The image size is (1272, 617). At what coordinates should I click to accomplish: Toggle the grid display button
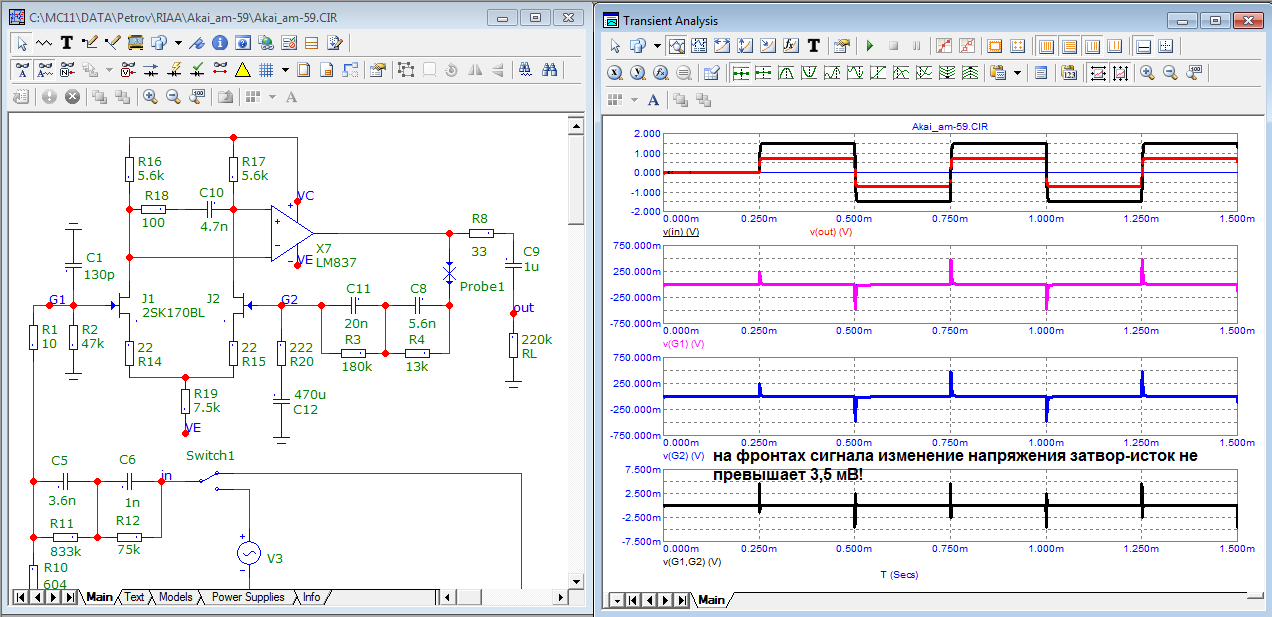tap(266, 70)
